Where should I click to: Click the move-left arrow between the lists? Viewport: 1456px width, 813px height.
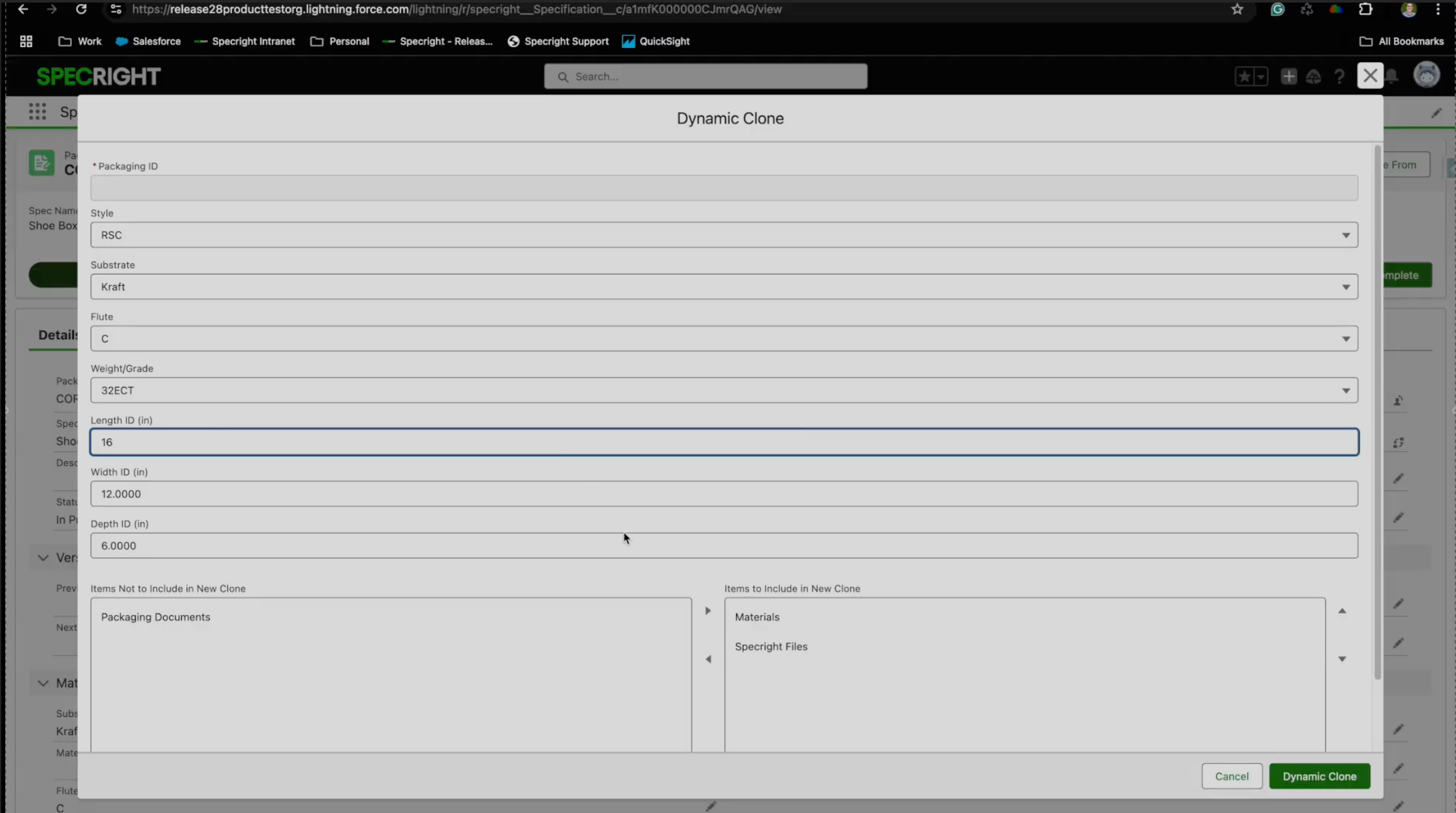pyautogui.click(x=708, y=659)
